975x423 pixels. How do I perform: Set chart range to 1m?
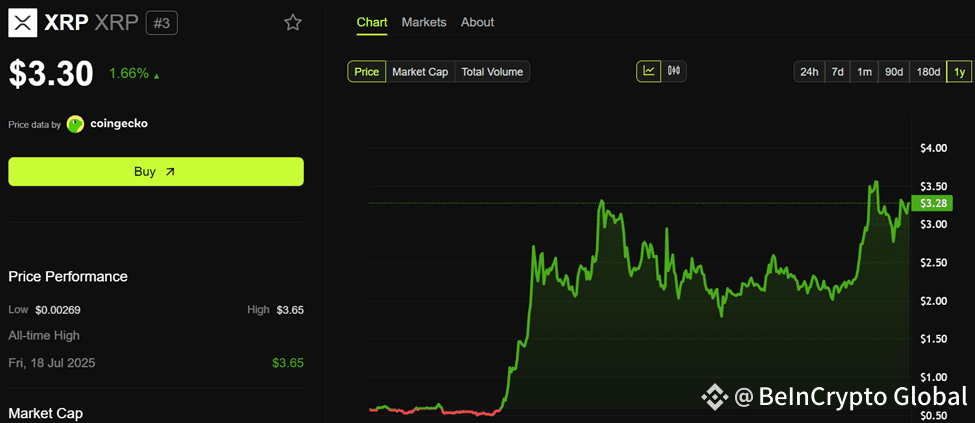pos(864,72)
